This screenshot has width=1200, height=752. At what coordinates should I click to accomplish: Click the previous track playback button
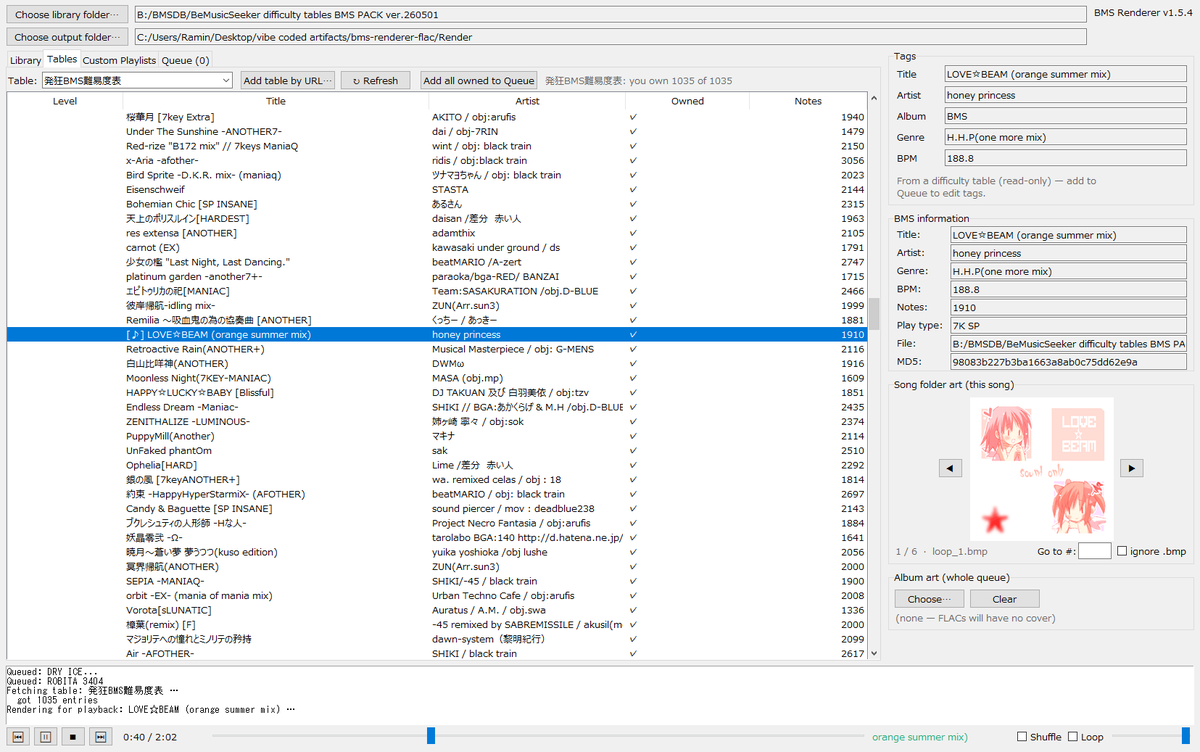tap(18, 737)
